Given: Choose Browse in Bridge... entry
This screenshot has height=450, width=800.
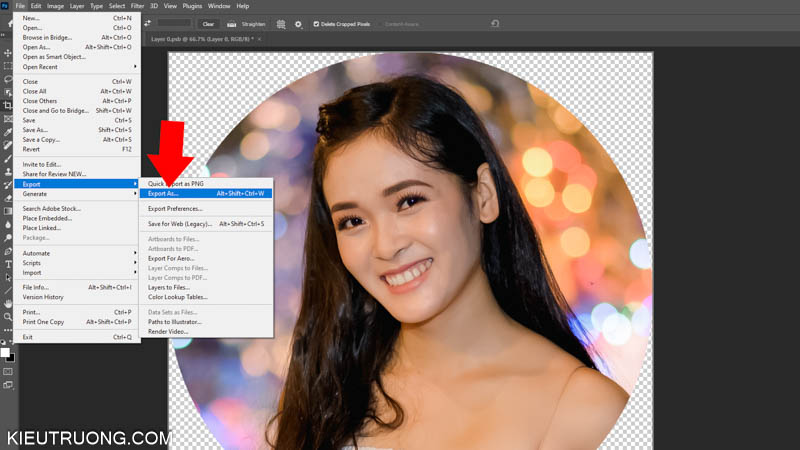Looking at the screenshot, I should click(x=77, y=37).
